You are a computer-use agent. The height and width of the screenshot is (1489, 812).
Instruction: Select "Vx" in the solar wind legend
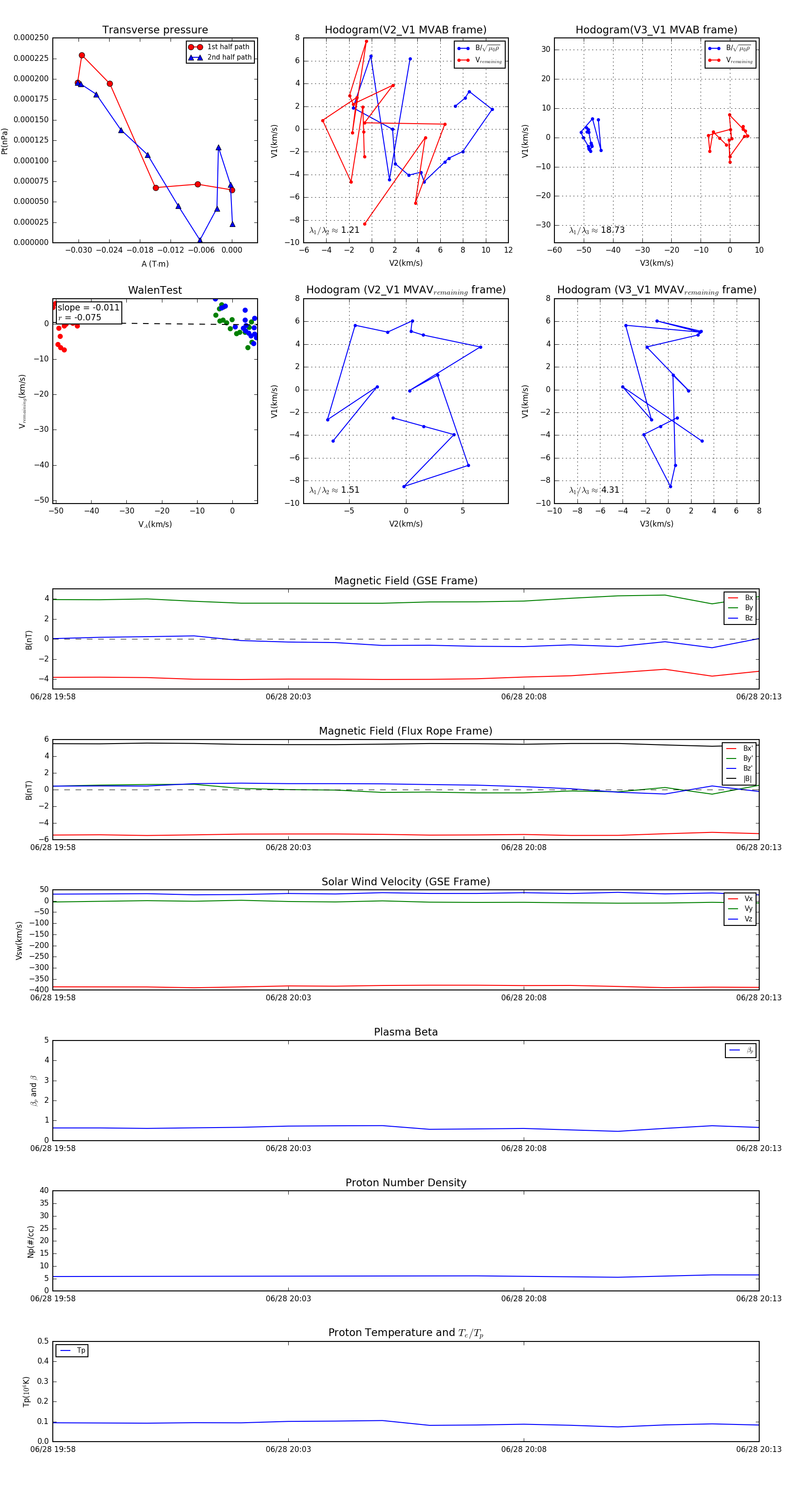740,899
